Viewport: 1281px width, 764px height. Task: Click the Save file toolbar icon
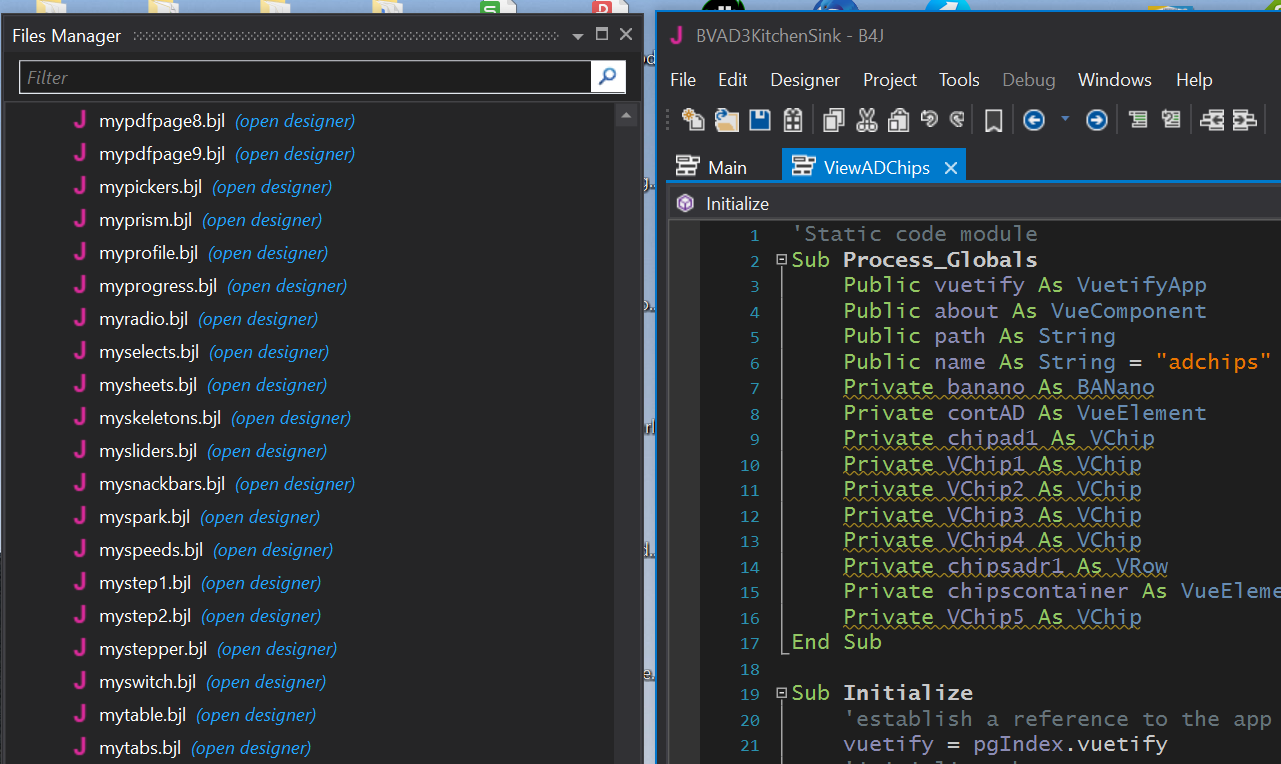click(x=760, y=120)
